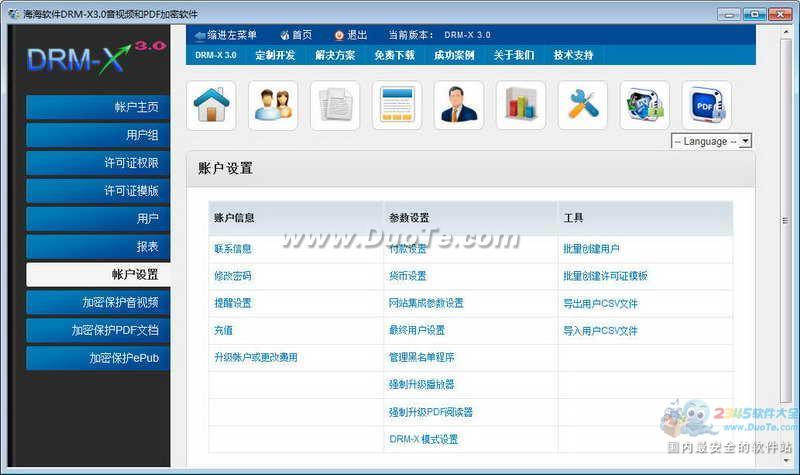
Task: Click the scrollbar up arrow
Action: coord(786,32)
